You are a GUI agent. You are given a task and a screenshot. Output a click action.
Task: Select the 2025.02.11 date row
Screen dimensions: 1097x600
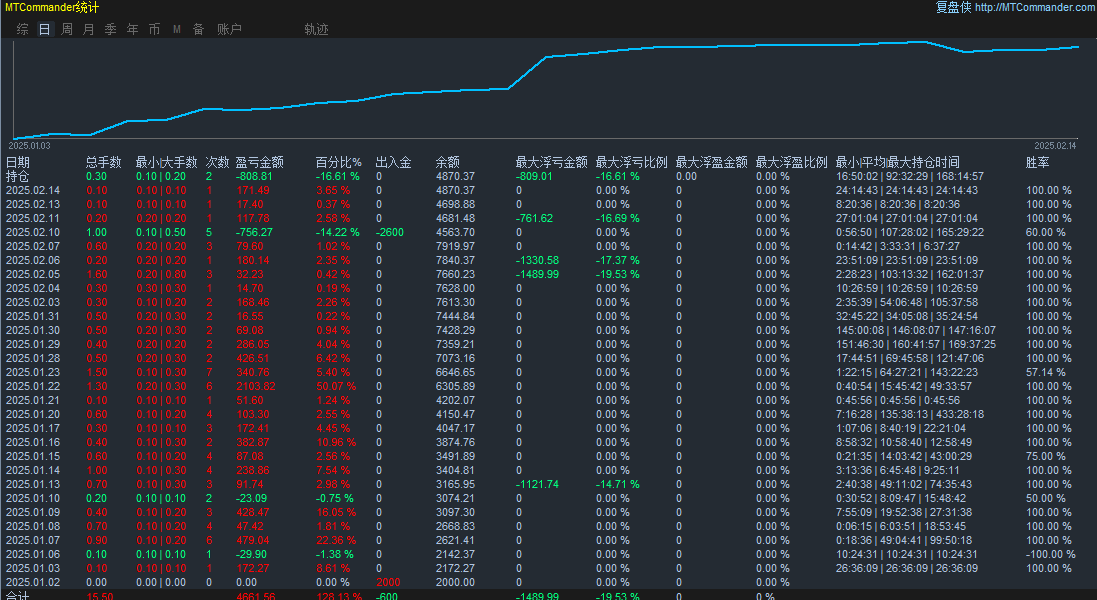coord(33,218)
